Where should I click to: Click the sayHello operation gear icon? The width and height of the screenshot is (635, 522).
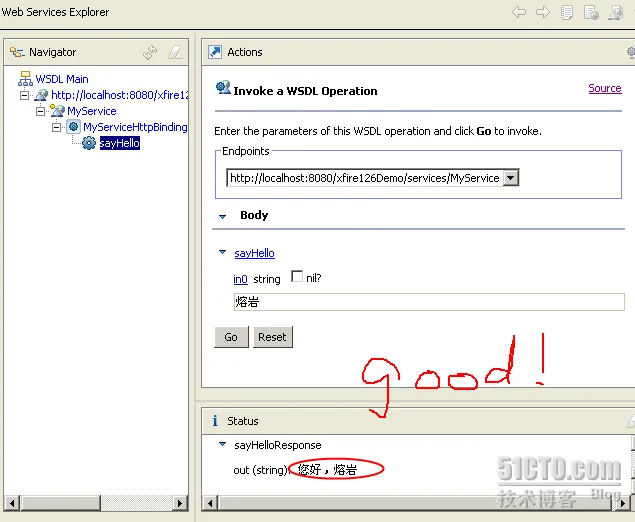[x=89, y=143]
